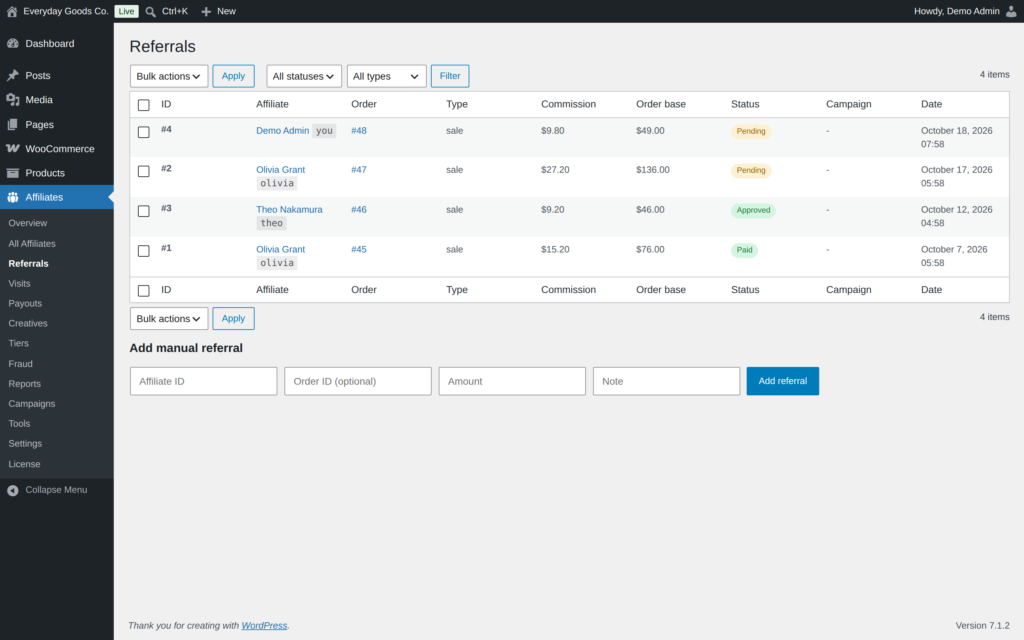Screen dimensions: 1024x640
Task: Click the October 12, 2026 date cell
Action: [x=957, y=216]
